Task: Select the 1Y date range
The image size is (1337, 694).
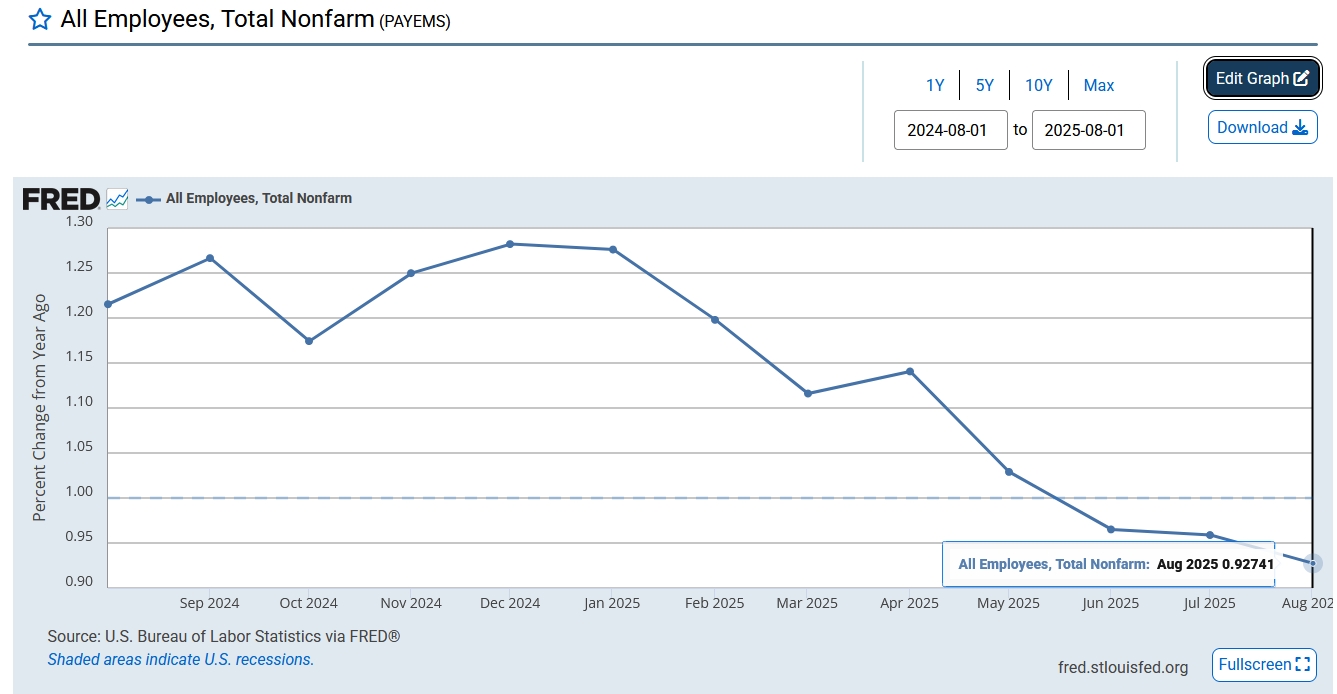Action: (x=935, y=86)
